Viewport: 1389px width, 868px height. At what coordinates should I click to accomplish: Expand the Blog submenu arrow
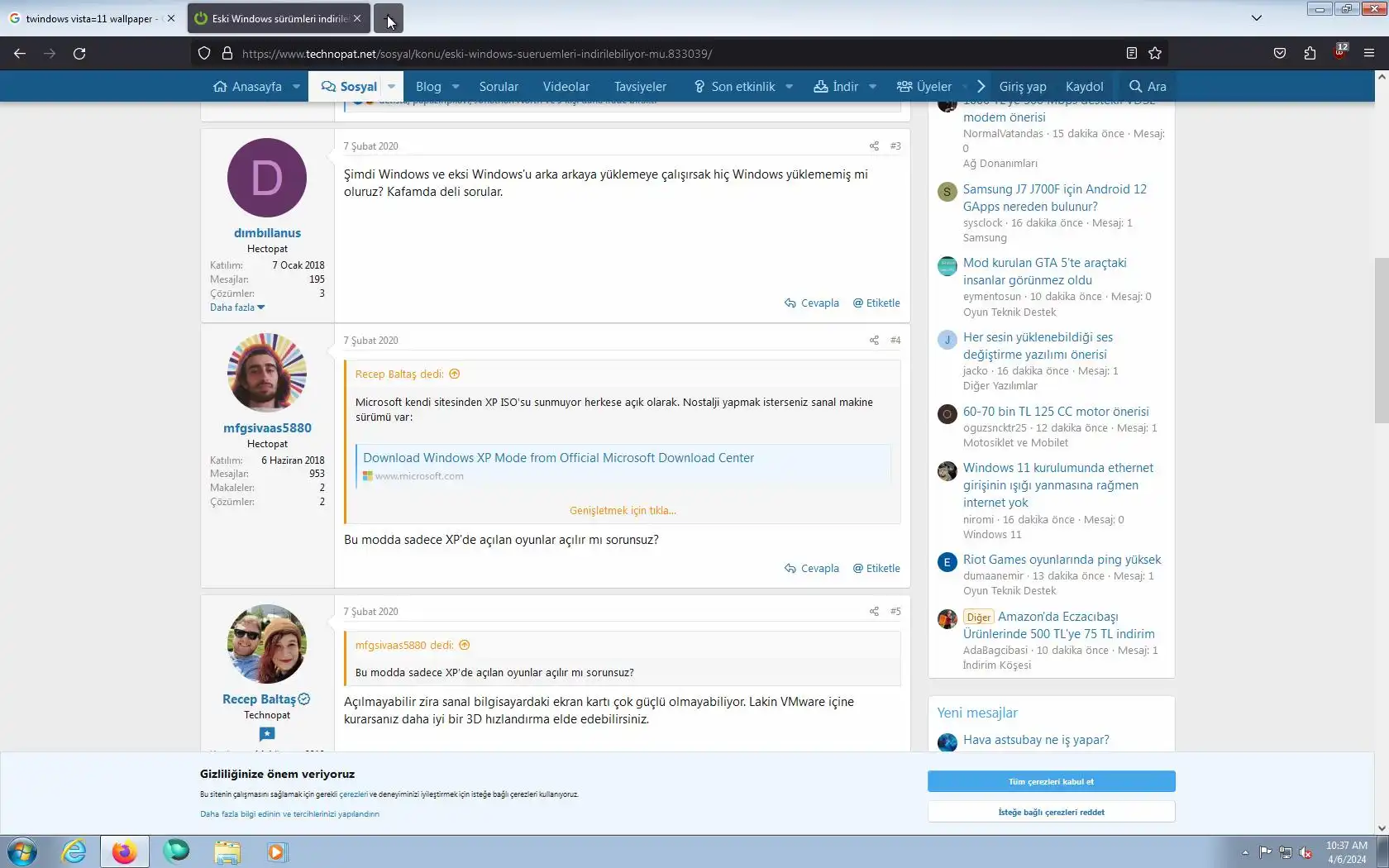pos(456,86)
